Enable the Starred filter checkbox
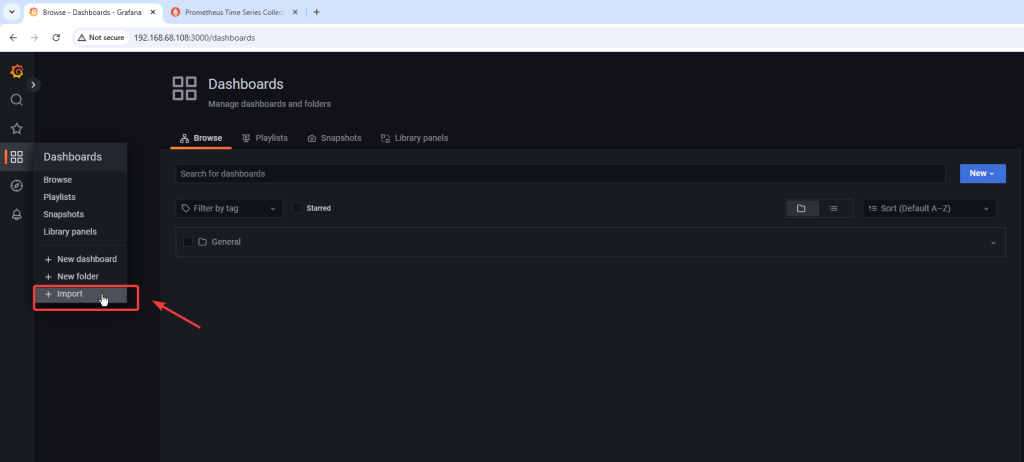The image size is (1024, 462). pos(297,208)
